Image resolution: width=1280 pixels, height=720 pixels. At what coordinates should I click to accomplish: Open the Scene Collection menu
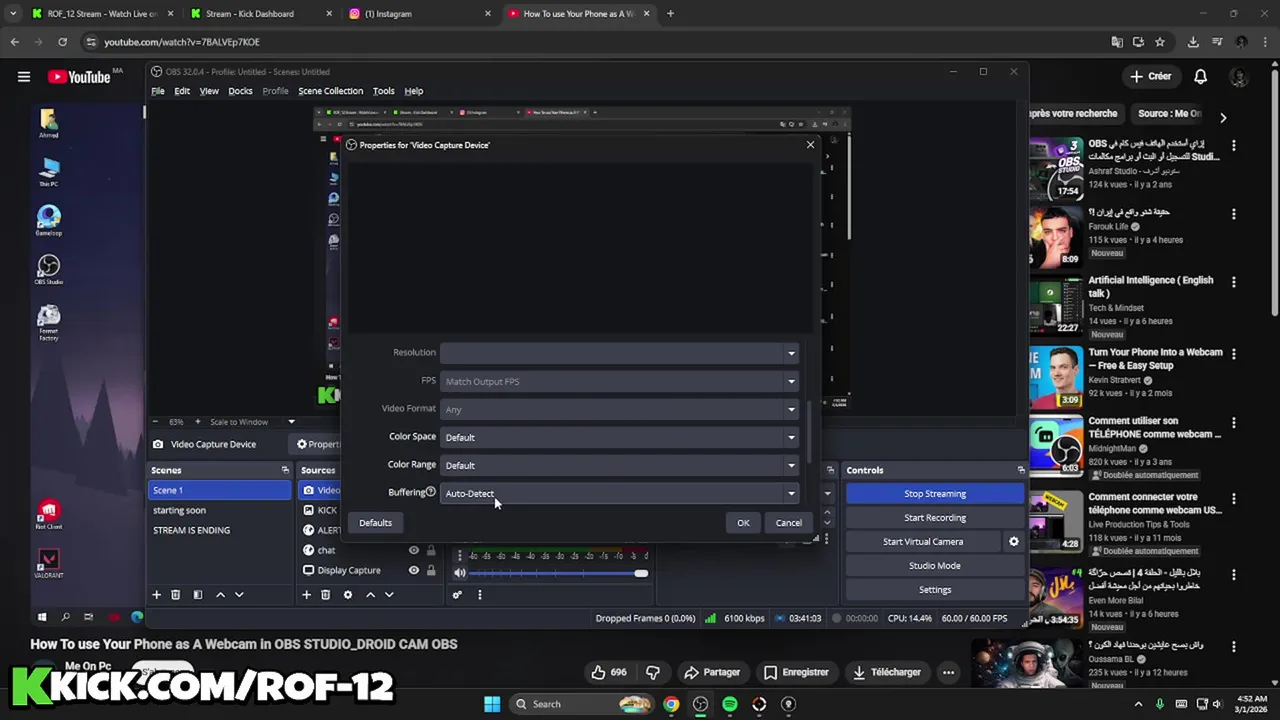330,91
